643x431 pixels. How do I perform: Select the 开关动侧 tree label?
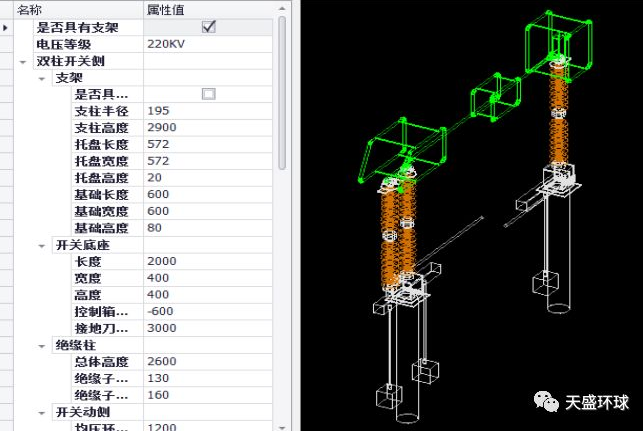[82, 412]
